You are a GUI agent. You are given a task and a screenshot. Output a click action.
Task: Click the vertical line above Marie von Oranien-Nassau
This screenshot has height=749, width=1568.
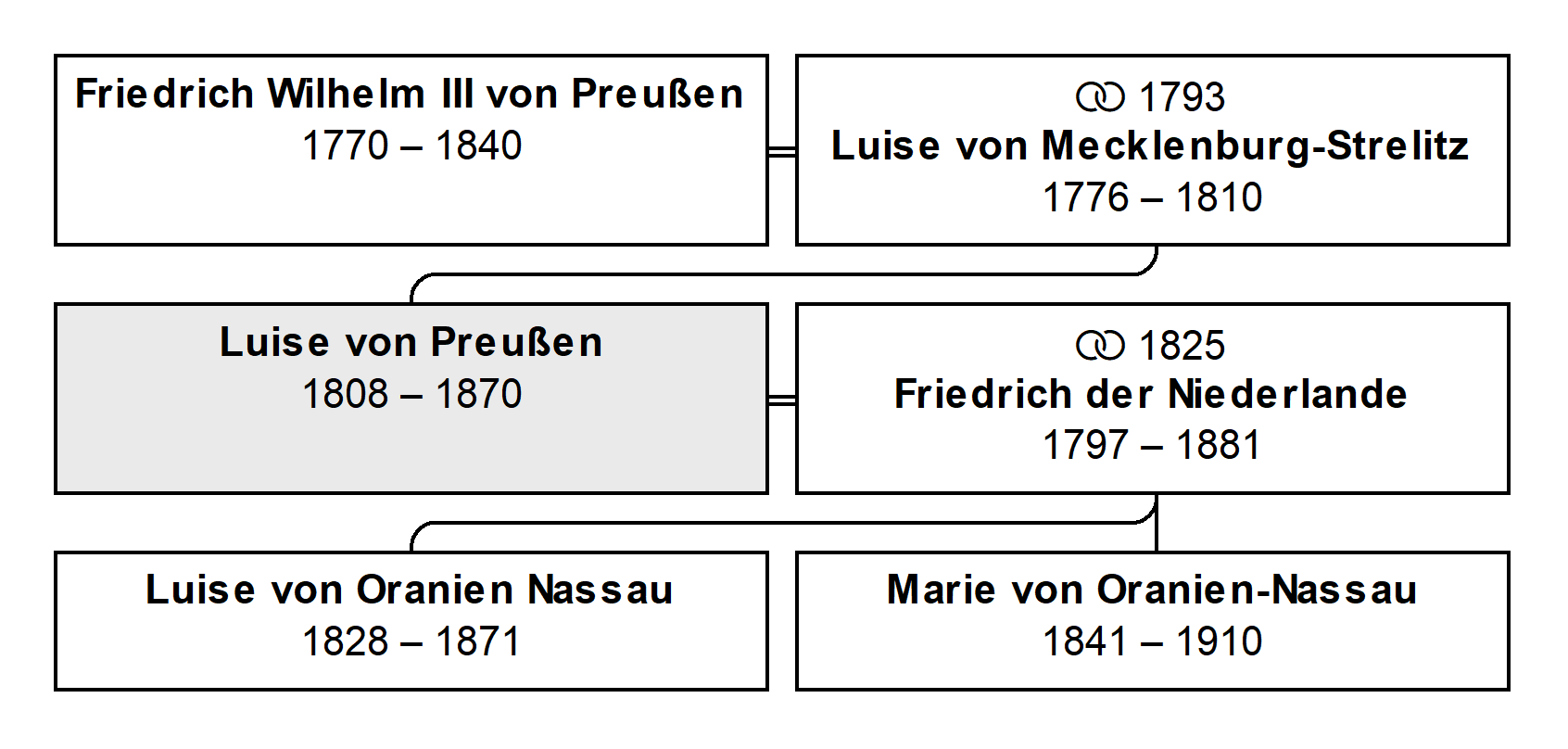pos(1157,524)
